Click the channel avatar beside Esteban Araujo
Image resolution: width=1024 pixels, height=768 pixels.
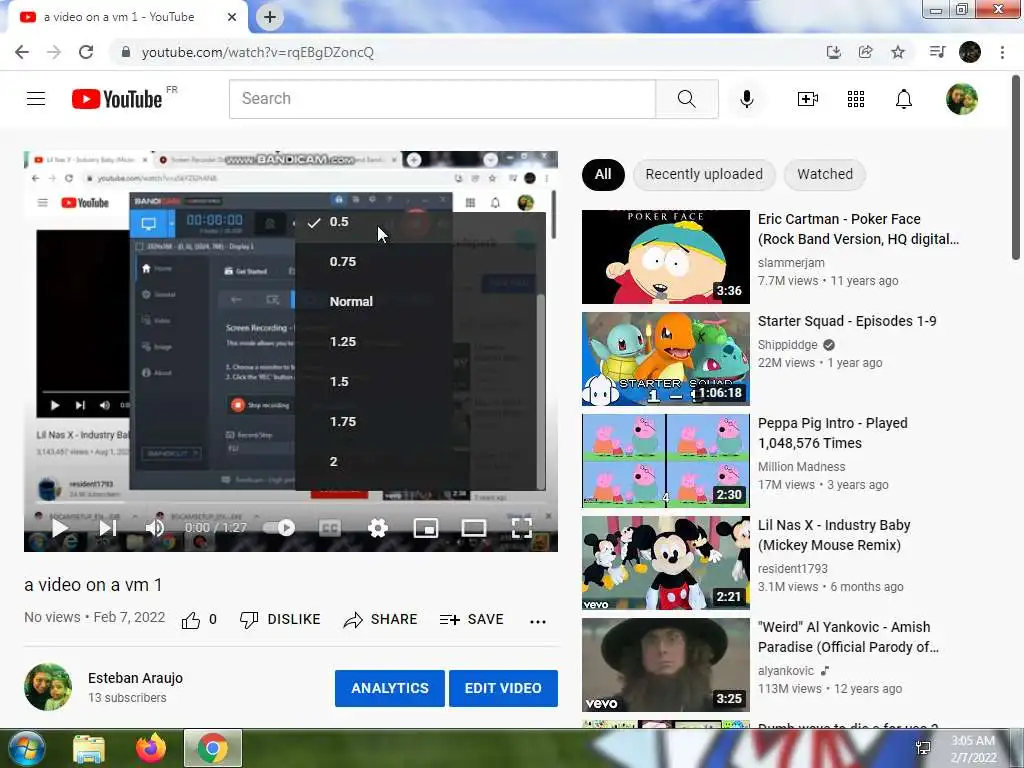click(48, 687)
